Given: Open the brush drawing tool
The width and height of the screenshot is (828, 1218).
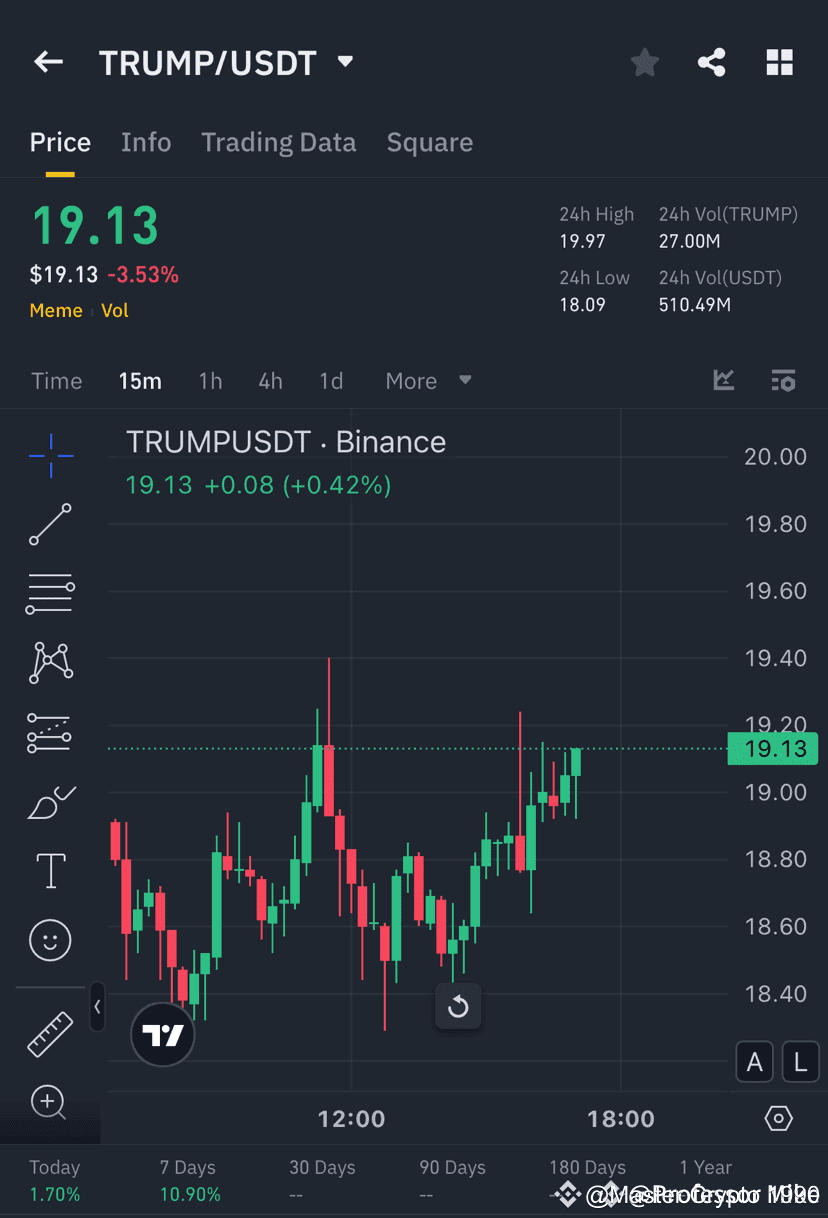Looking at the screenshot, I should click(50, 801).
